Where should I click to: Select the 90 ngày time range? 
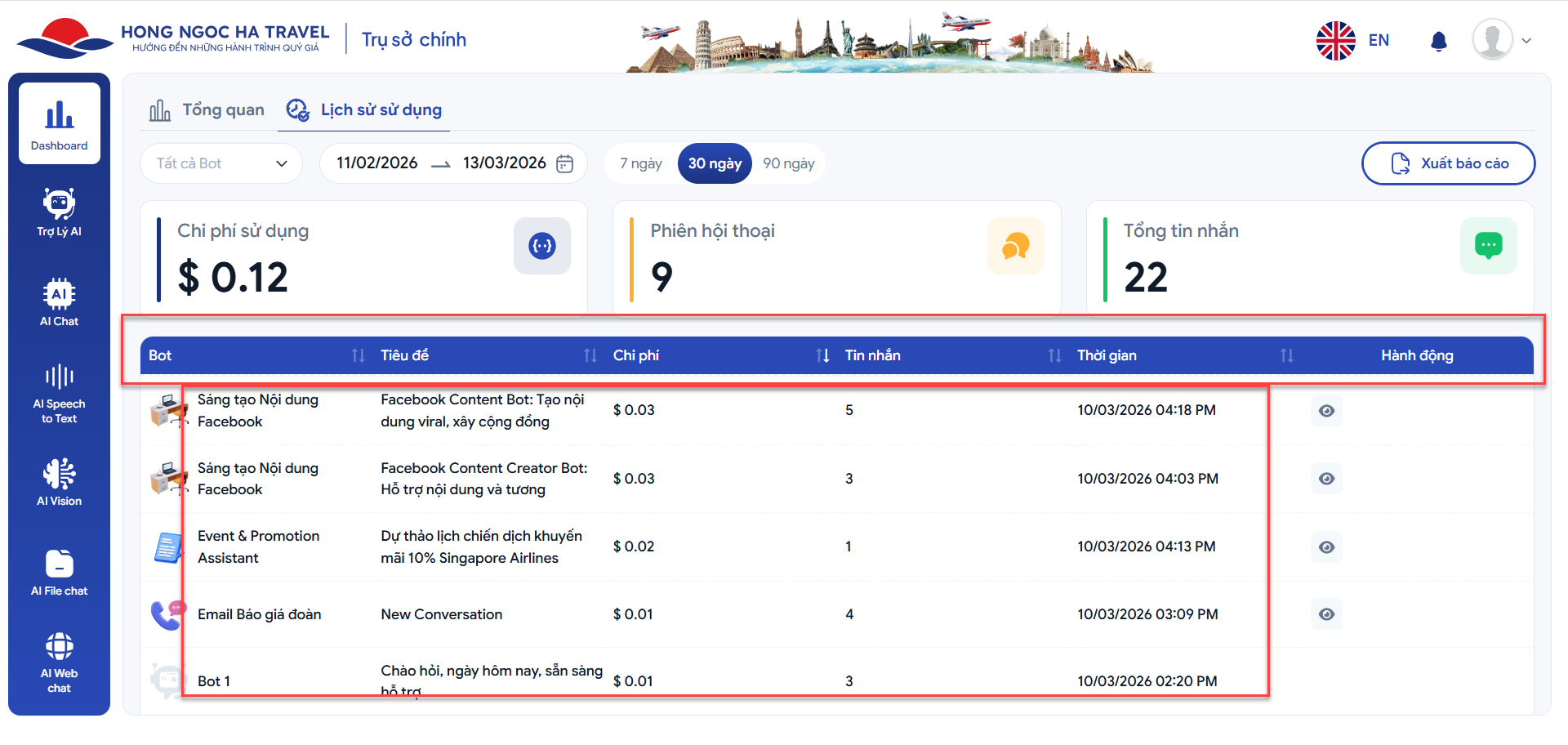[x=788, y=163]
